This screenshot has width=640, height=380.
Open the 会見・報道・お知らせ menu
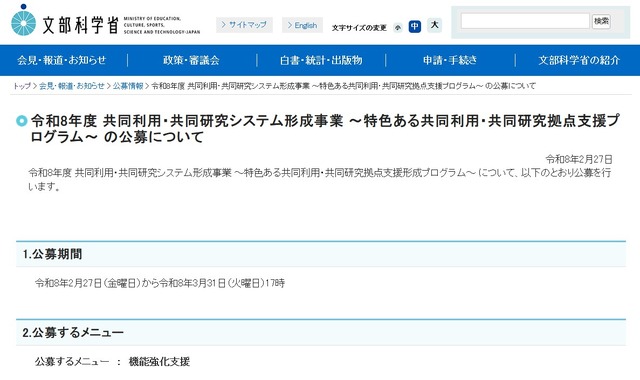pos(62,60)
